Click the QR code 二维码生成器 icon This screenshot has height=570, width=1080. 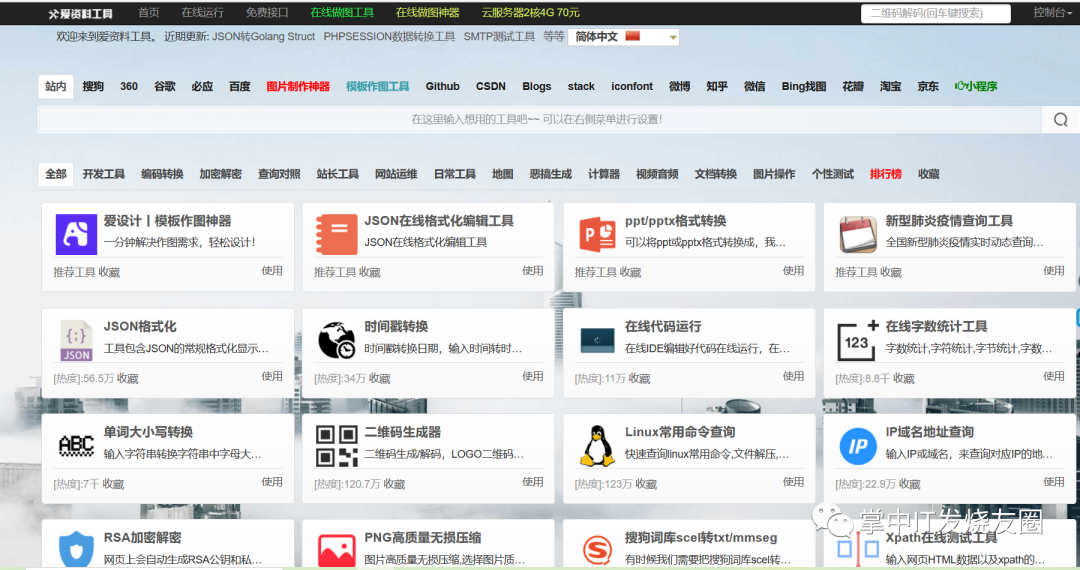click(336, 446)
